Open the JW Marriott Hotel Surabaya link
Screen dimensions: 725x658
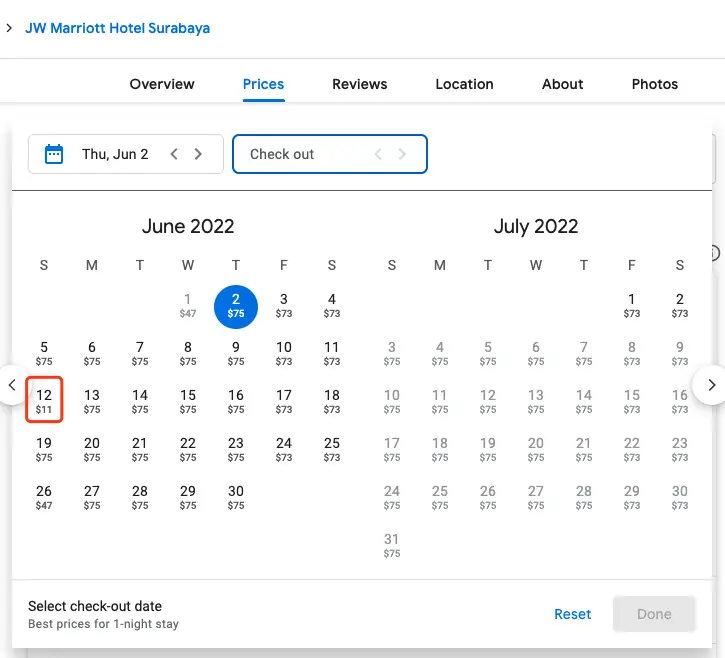pyautogui.click(x=117, y=28)
